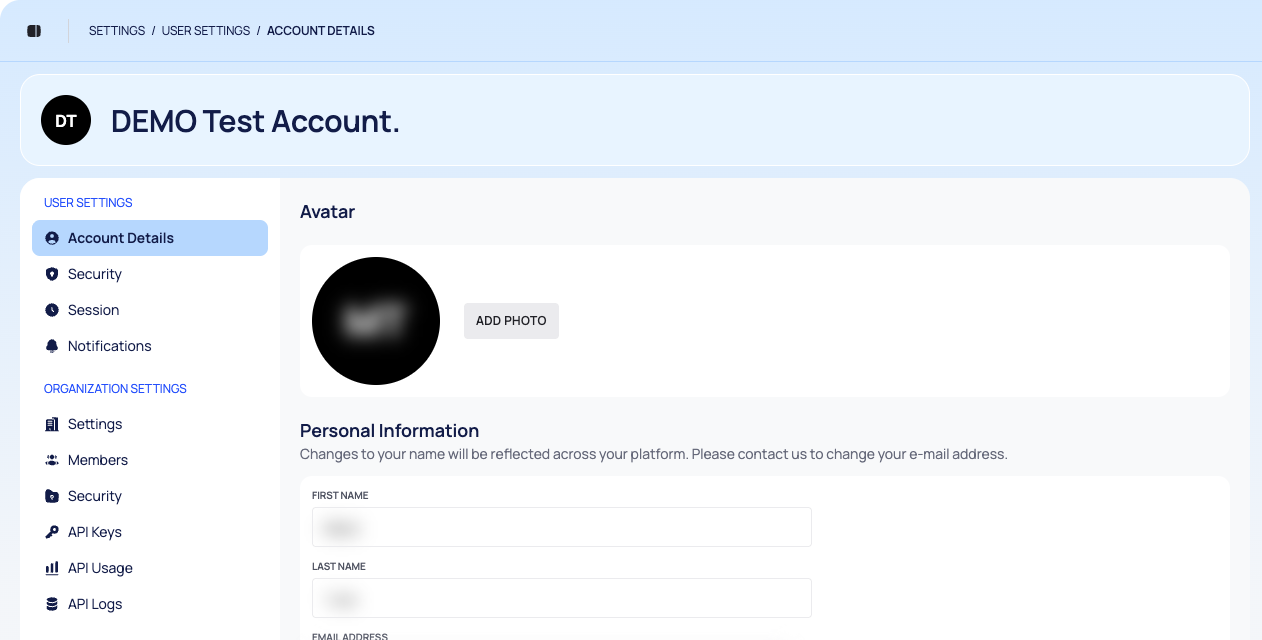Click the 'Avatar' section heading

click(x=328, y=212)
